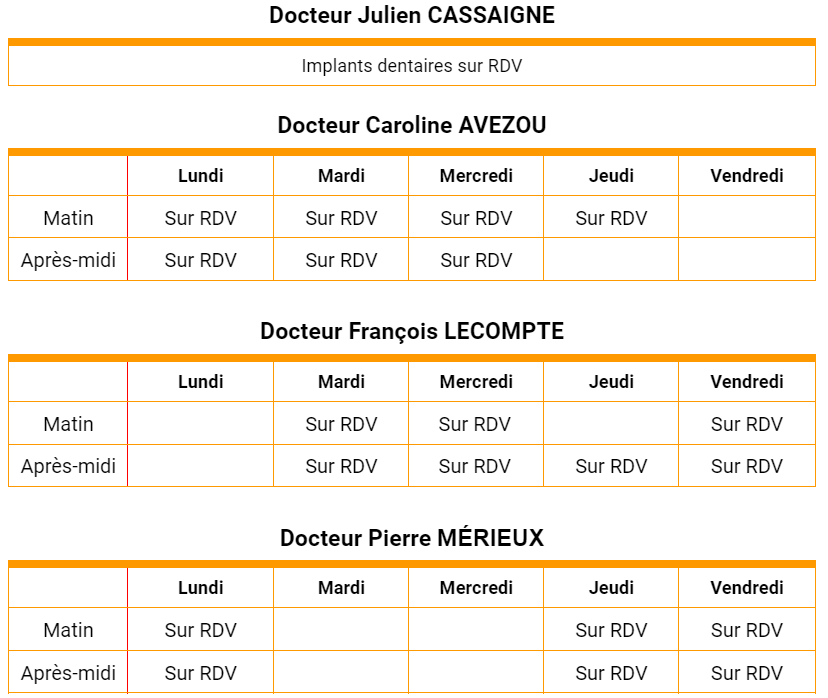This screenshot has width=828, height=698.
Task: Click the Docteur Julien CASSAIGNE heading
Action: click(x=412, y=15)
